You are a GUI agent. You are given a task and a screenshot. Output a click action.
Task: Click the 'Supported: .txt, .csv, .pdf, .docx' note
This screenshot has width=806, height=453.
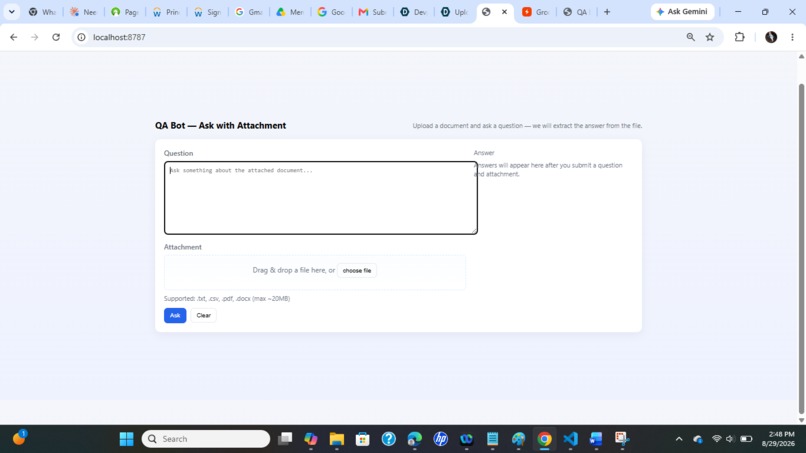click(227, 299)
